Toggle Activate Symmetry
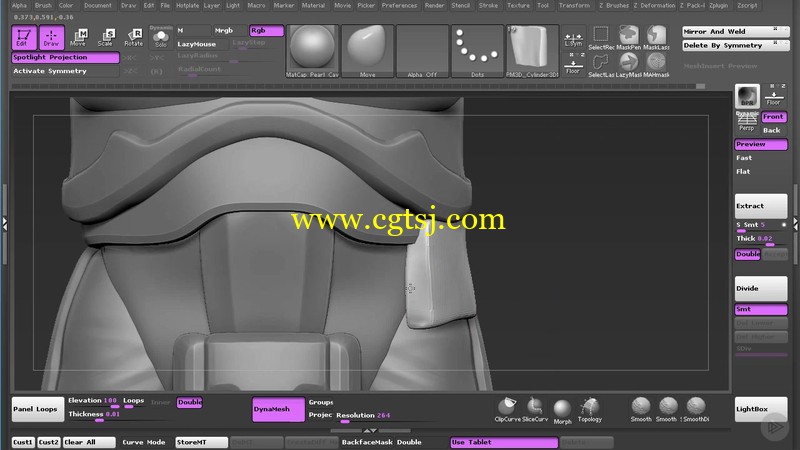 pyautogui.click(x=65, y=71)
